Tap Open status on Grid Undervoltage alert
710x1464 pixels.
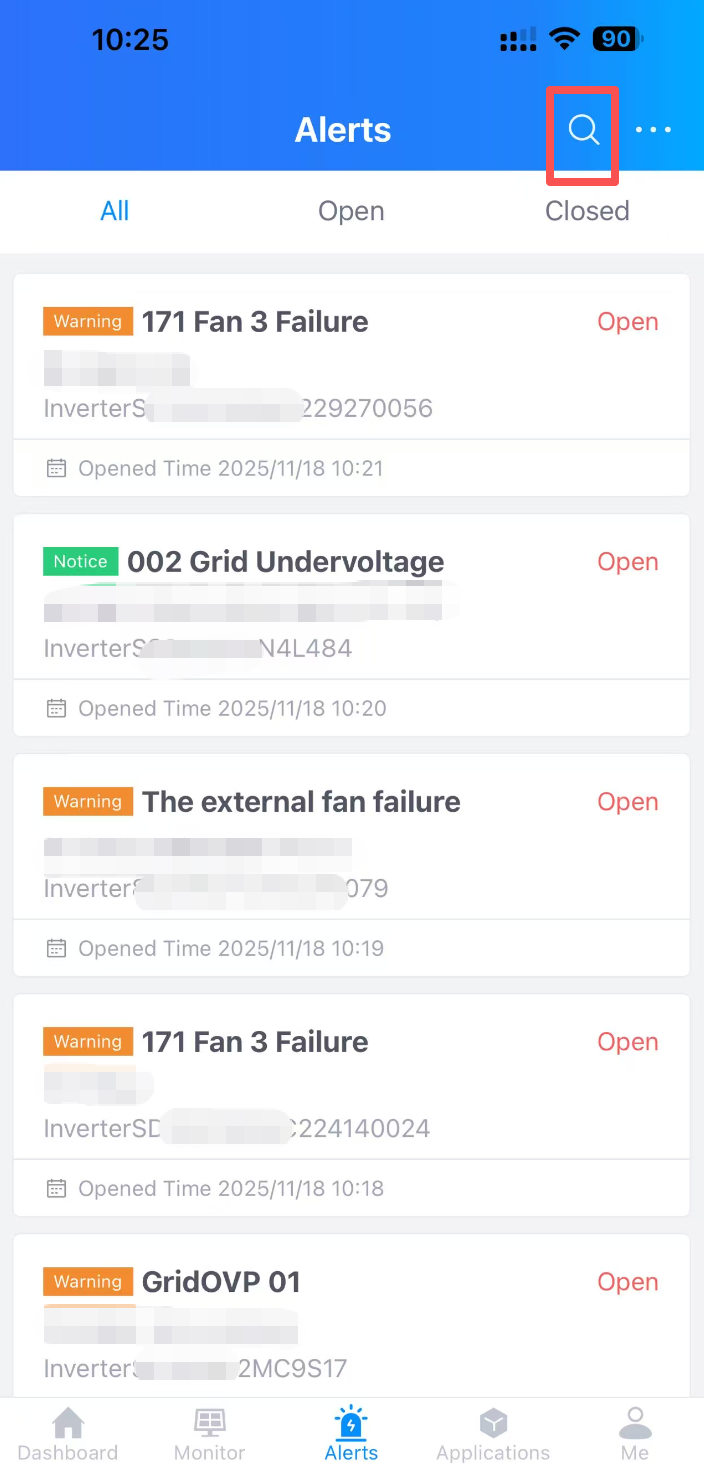tap(628, 562)
